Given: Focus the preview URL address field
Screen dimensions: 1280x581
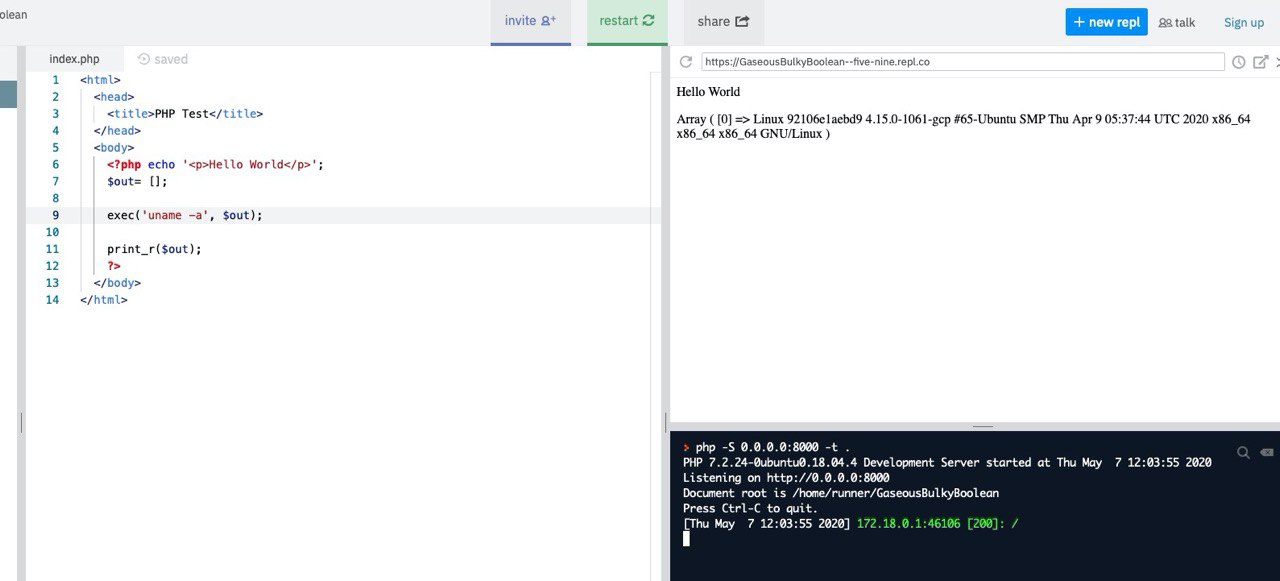Looking at the screenshot, I should pos(963,62).
